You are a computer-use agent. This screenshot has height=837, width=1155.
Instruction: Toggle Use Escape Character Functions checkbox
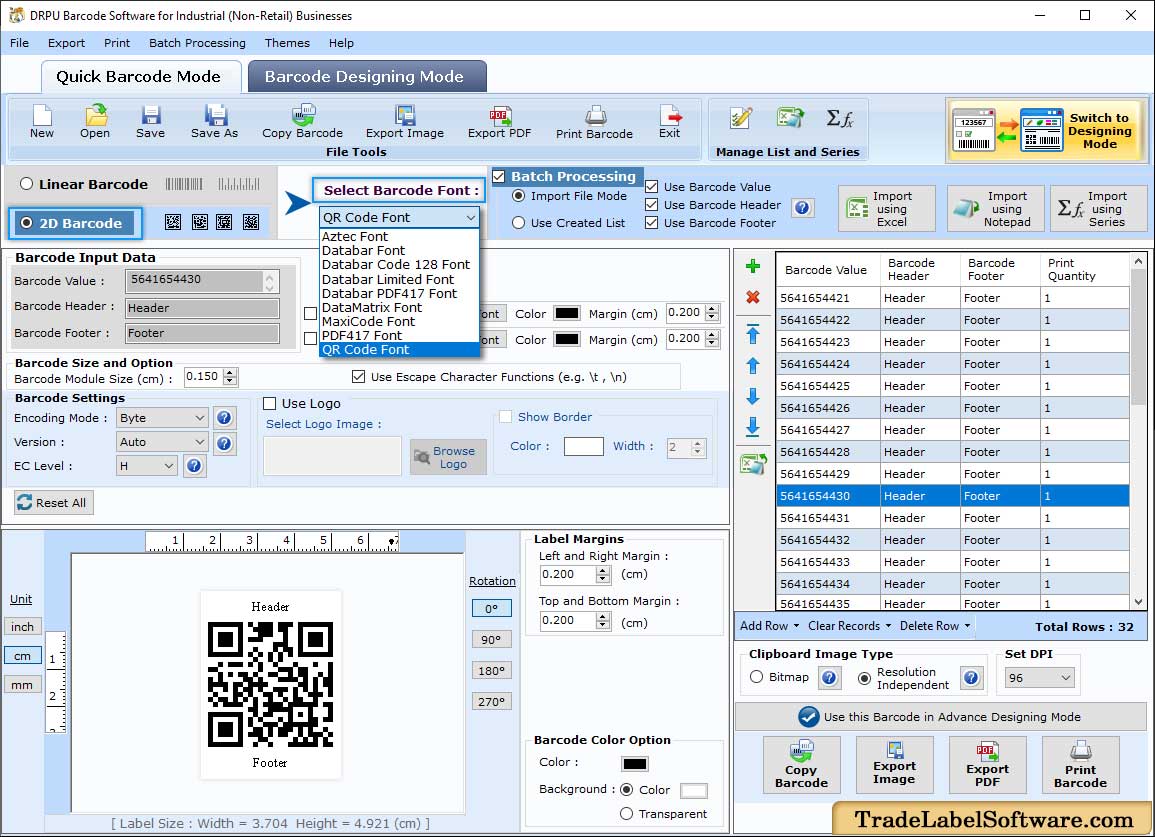(359, 377)
